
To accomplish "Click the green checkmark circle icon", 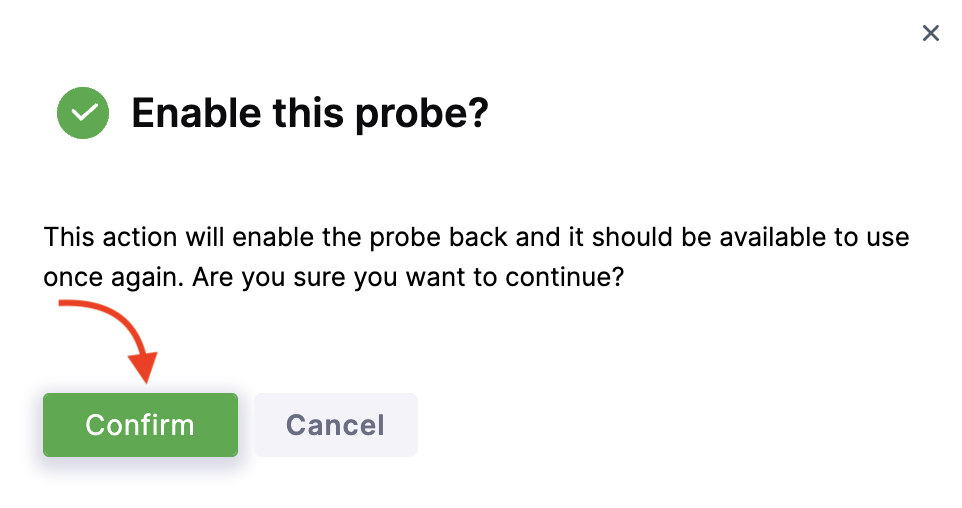I will point(83,113).
